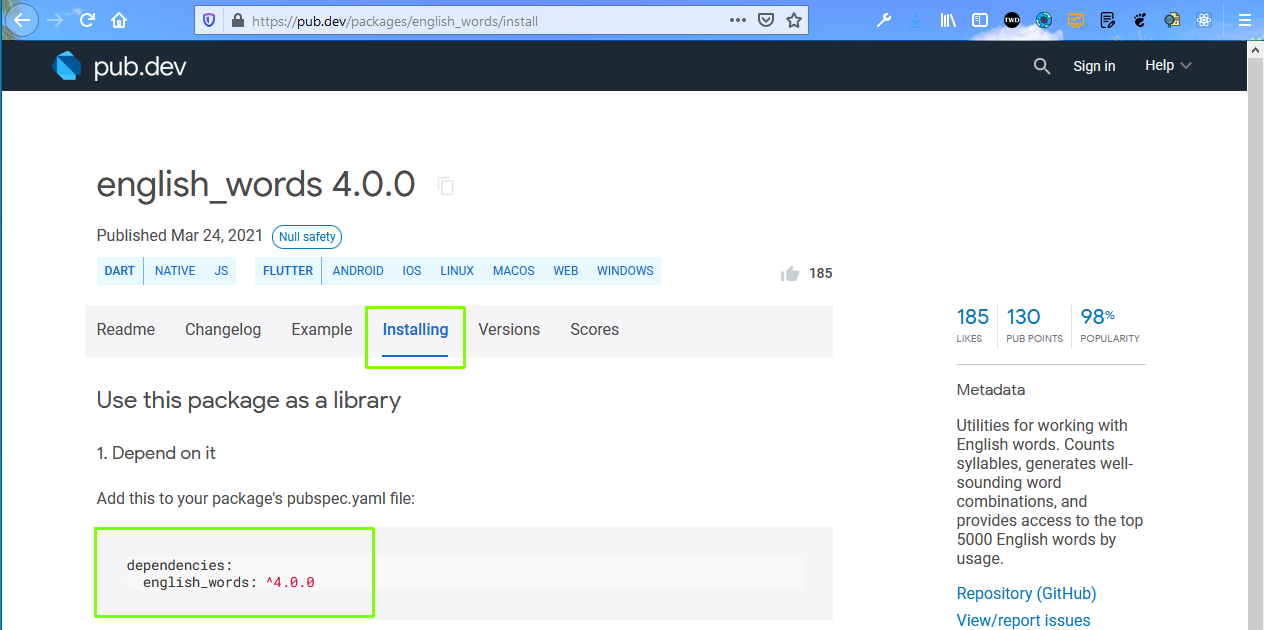Click the english_words: ^4.0.0 code line
This screenshot has height=630, width=1264.
[x=228, y=582]
